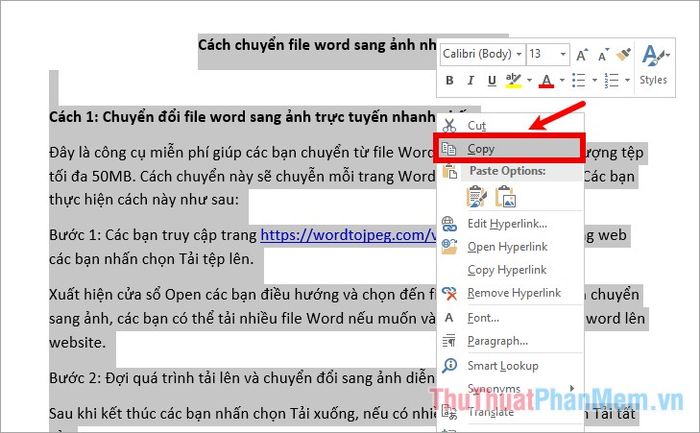Open the font size dropdown arrow

[x=563, y=54]
